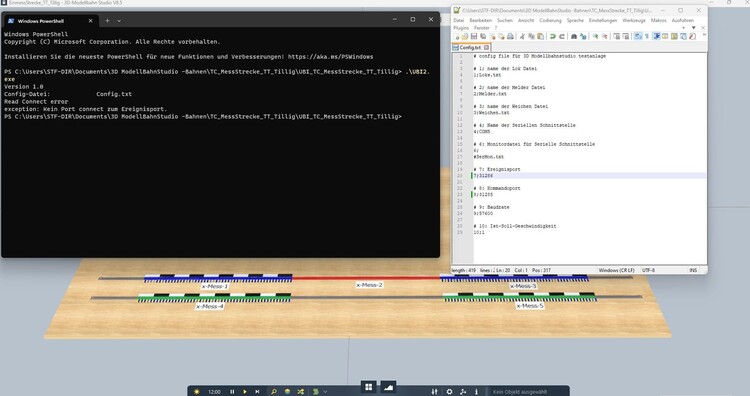The image size is (750, 396).
Task: Expand the dropdown next to green layer icon
Action: [x=325, y=392]
